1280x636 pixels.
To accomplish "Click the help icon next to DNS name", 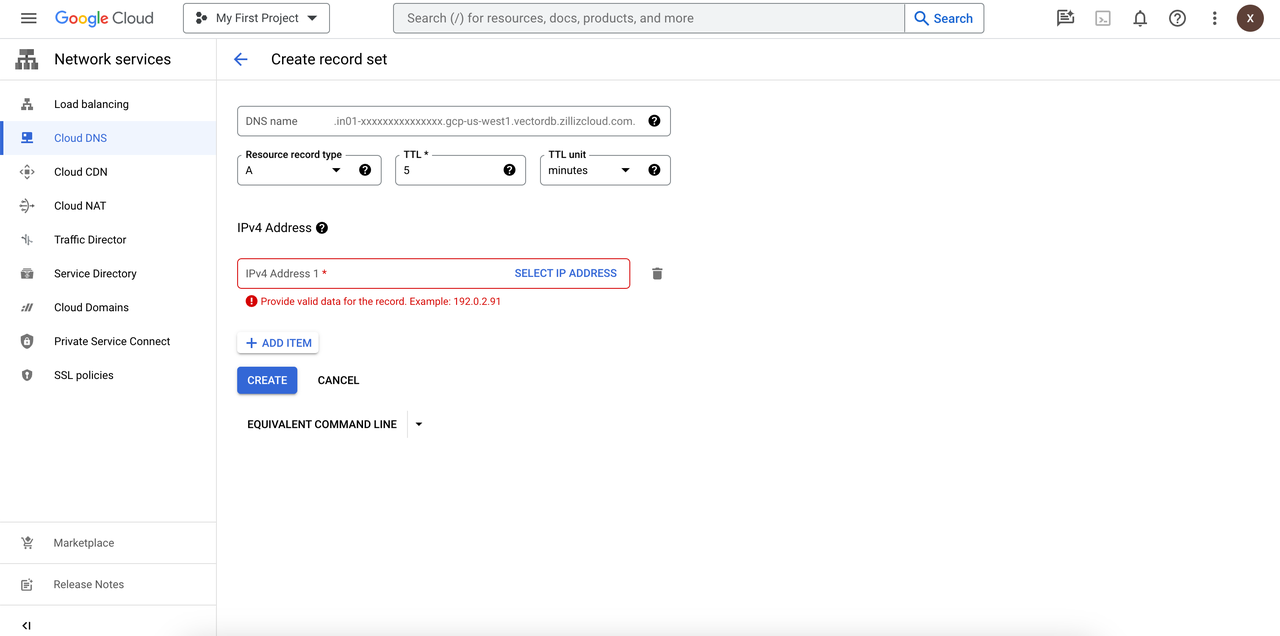I will [x=654, y=121].
